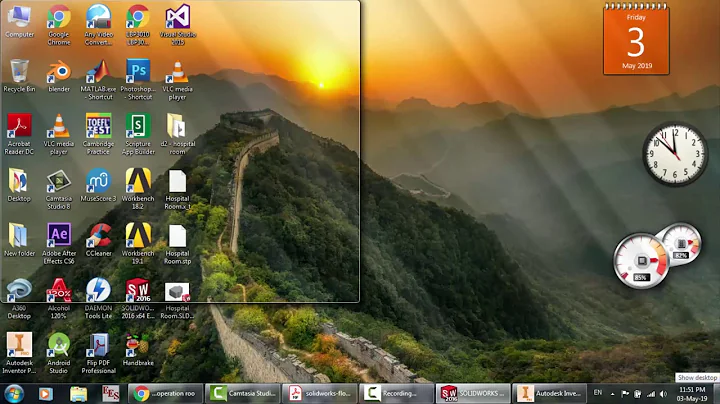
Task: Launch the blender desktop shortcut
Action: coord(59,76)
